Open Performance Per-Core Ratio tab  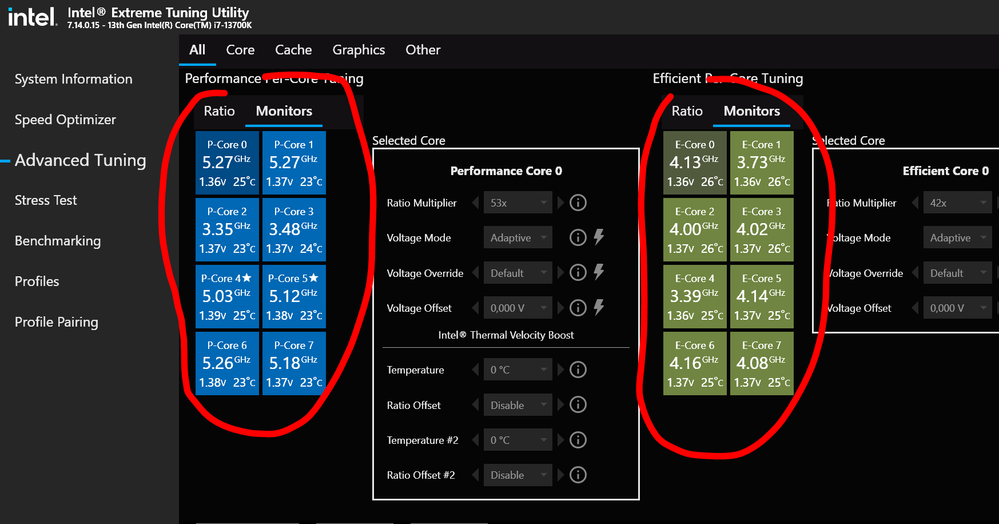point(219,111)
